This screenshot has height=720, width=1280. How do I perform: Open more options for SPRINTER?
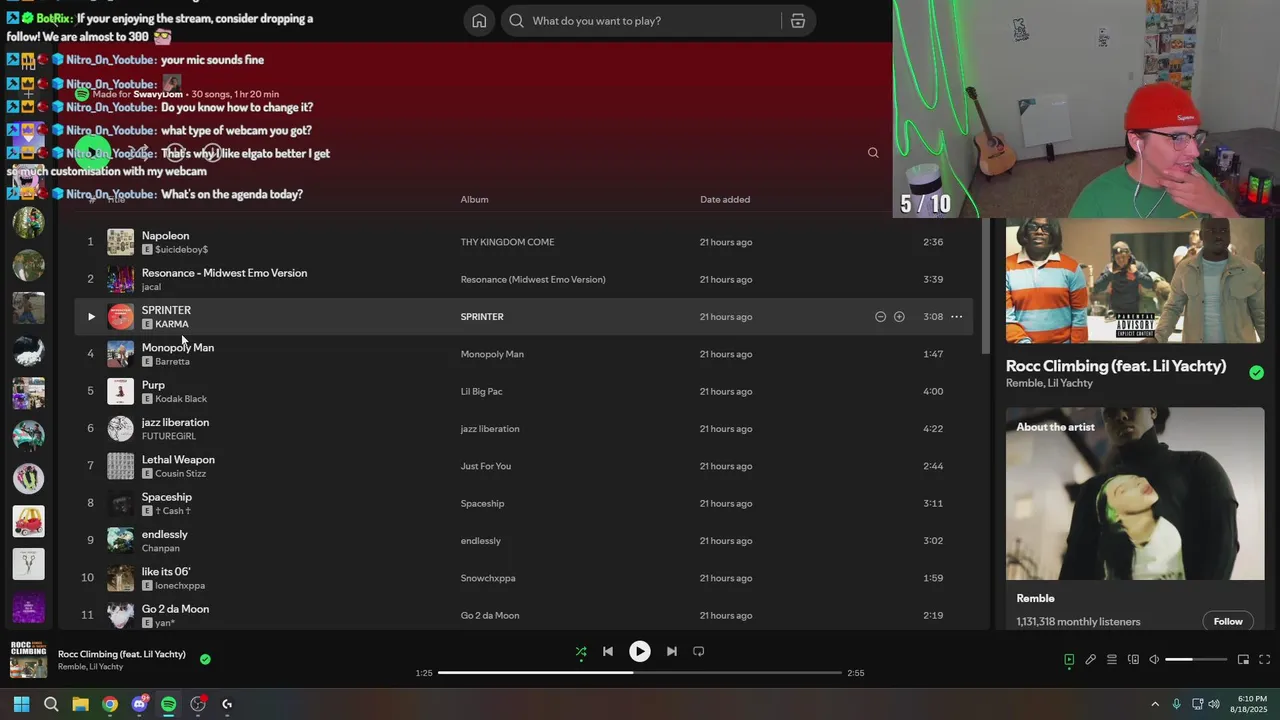(x=956, y=317)
